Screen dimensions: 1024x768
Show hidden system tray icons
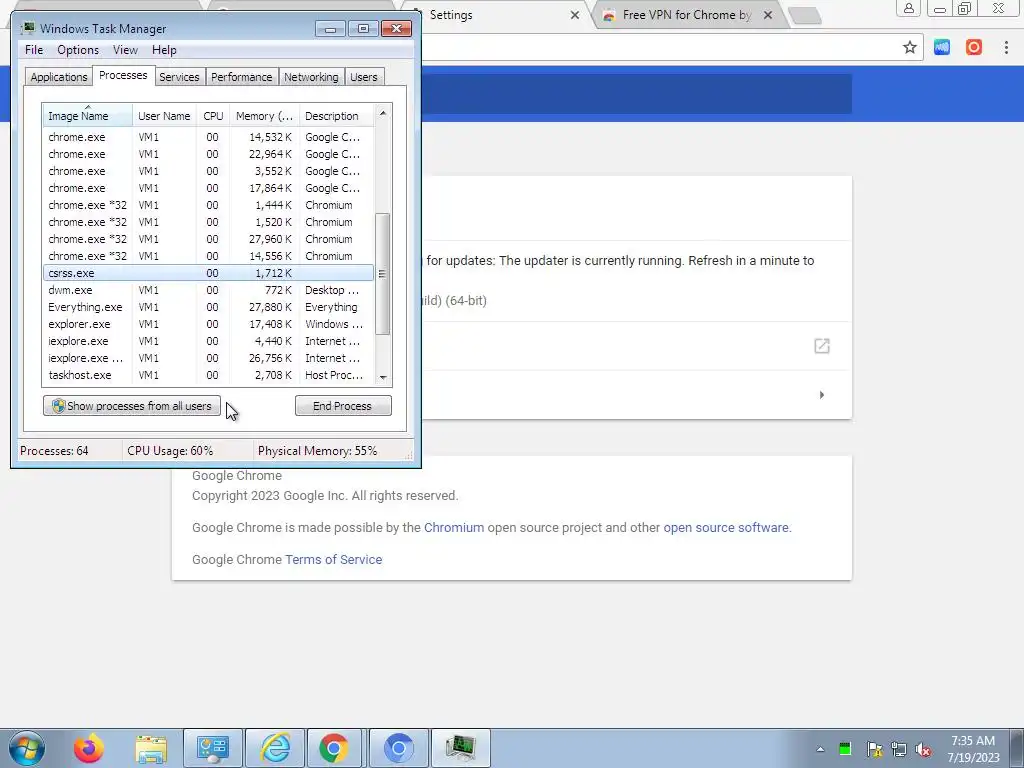pyautogui.click(x=820, y=749)
